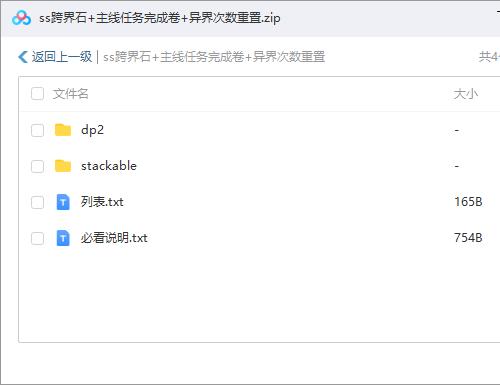Open the stackable folder name

coord(109,166)
